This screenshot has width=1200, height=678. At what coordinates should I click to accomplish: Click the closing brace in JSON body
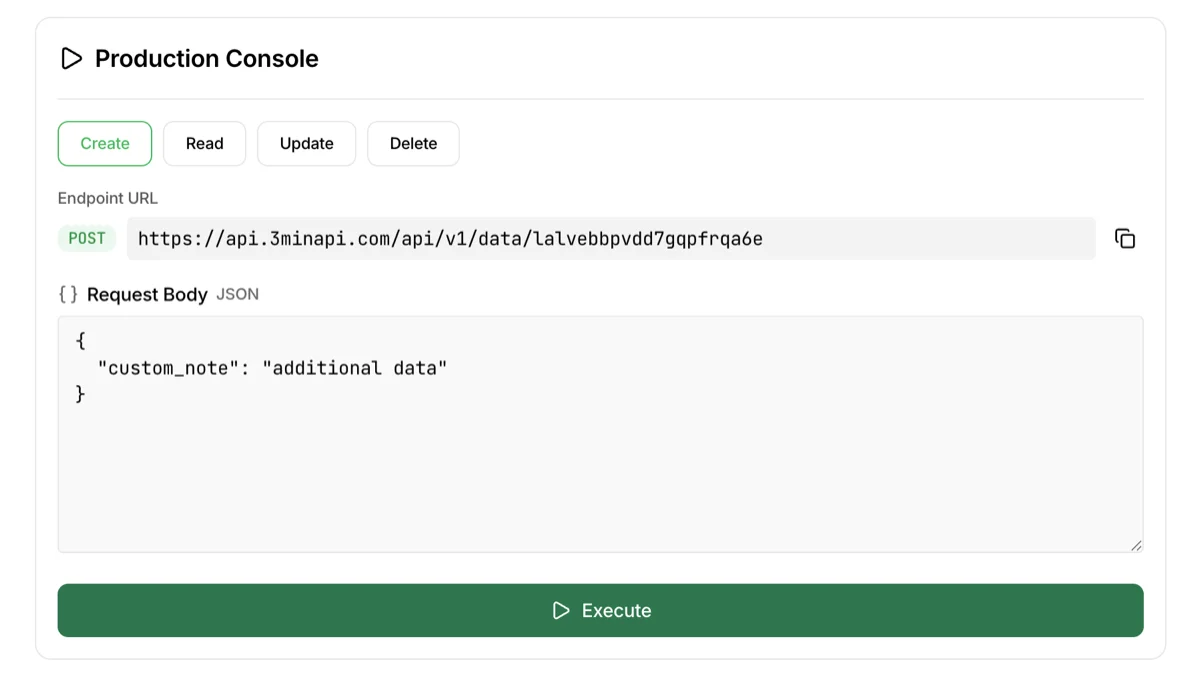[81, 395]
